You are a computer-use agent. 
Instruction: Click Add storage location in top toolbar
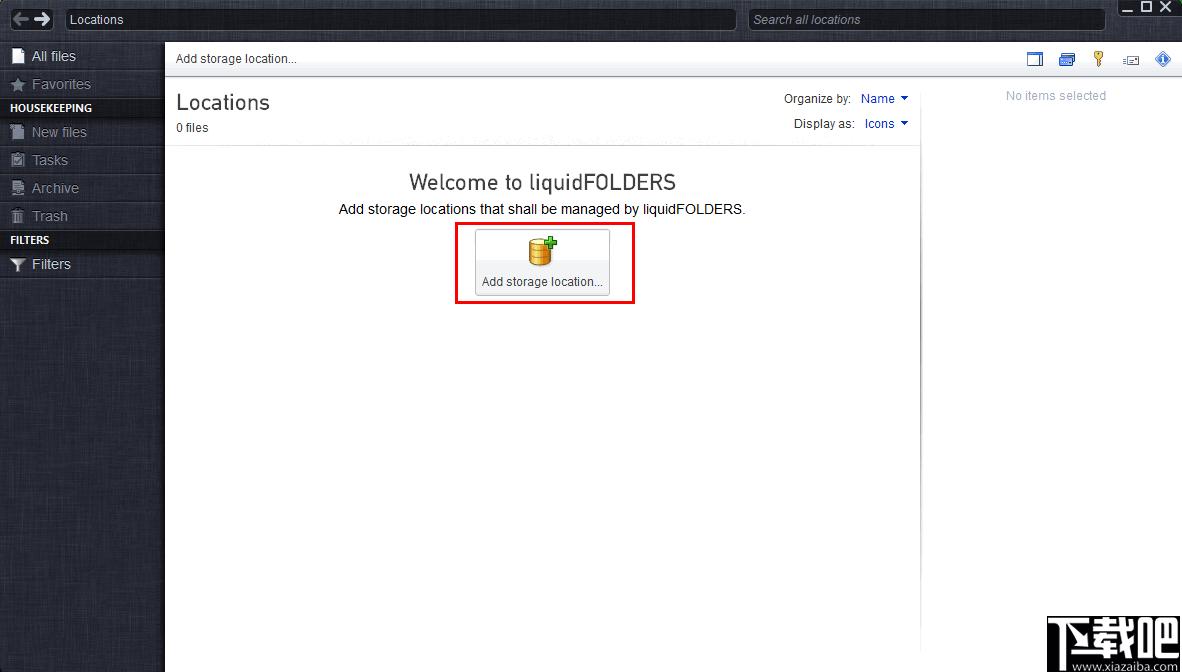pos(236,59)
